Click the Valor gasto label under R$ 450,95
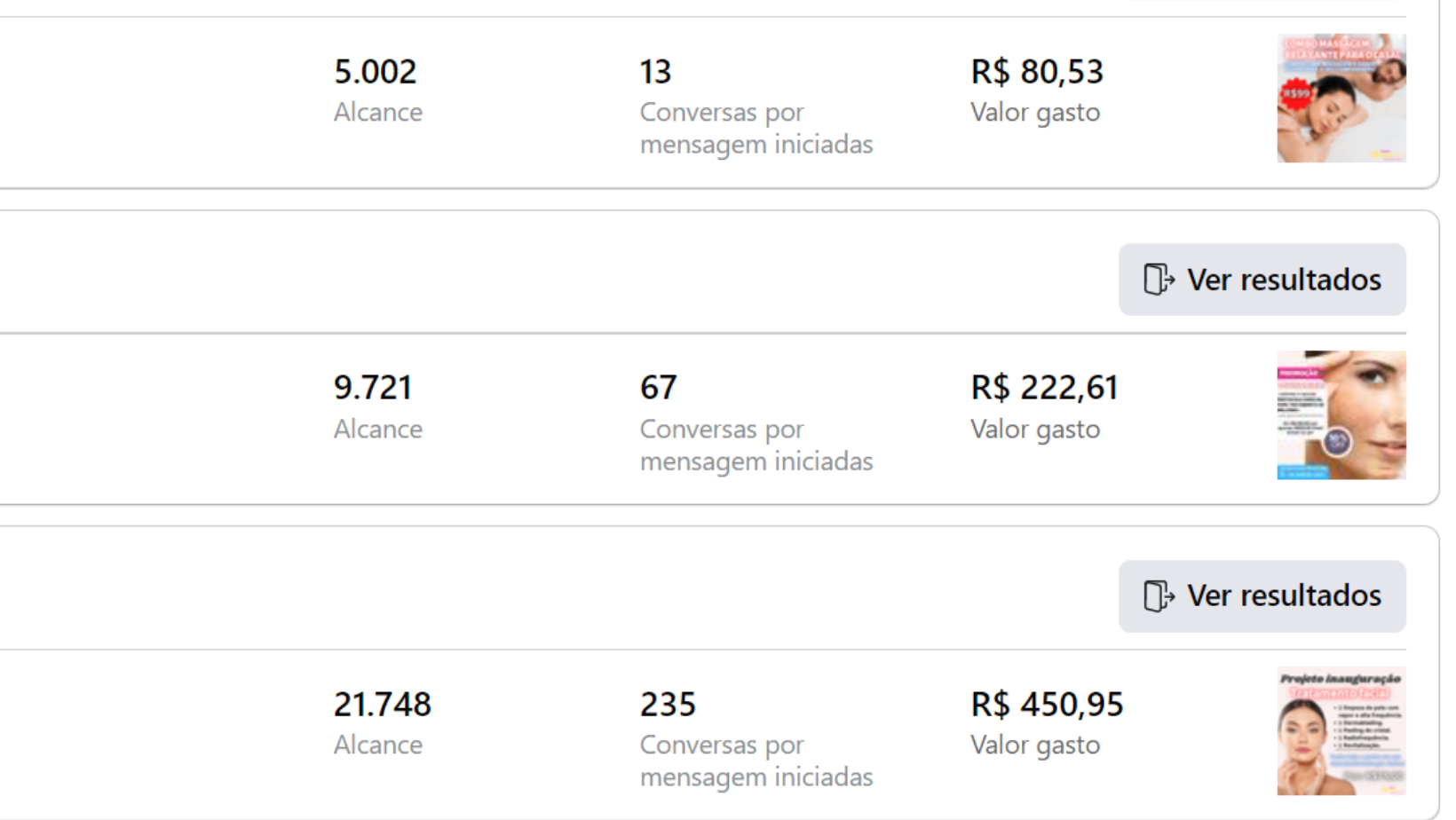Screen dimensions: 1456x820 (1034, 745)
